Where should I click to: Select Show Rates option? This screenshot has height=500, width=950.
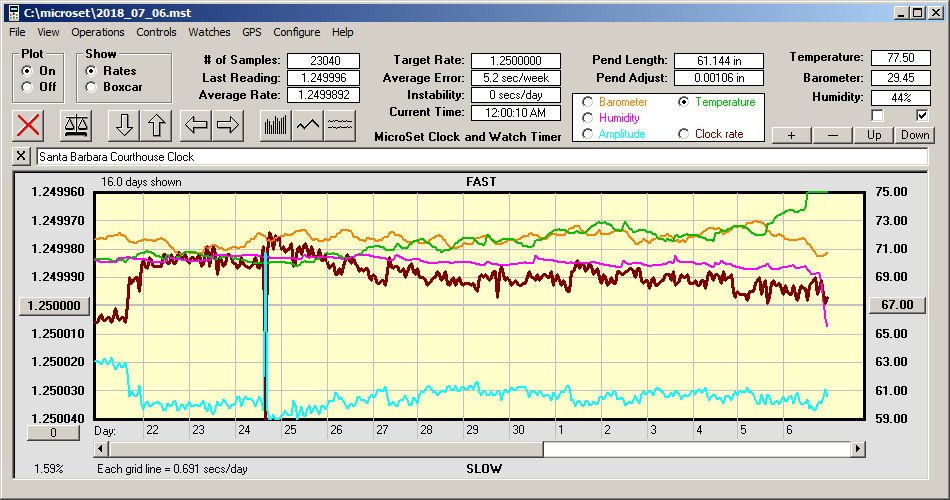coord(91,71)
